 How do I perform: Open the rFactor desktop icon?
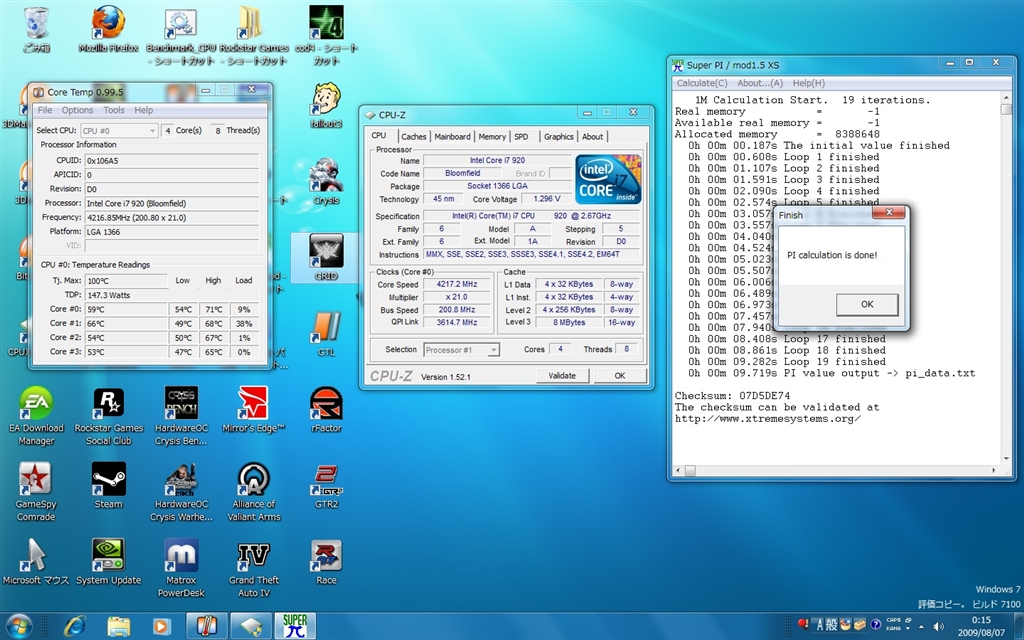point(326,404)
